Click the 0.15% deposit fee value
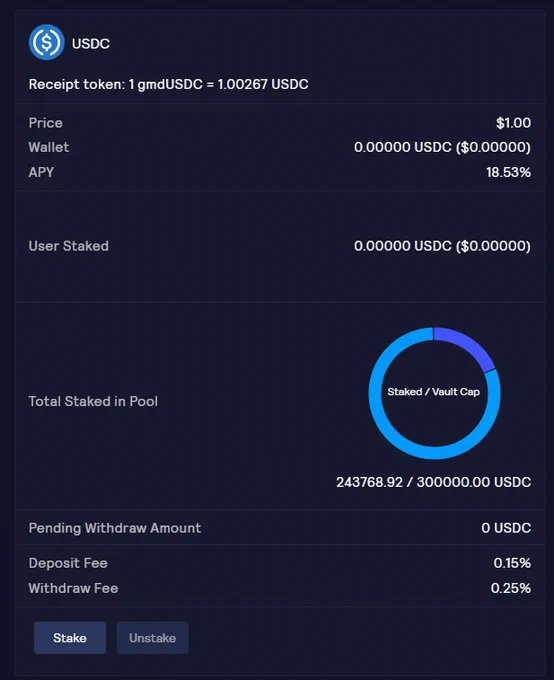The width and height of the screenshot is (554, 680). click(x=512, y=563)
